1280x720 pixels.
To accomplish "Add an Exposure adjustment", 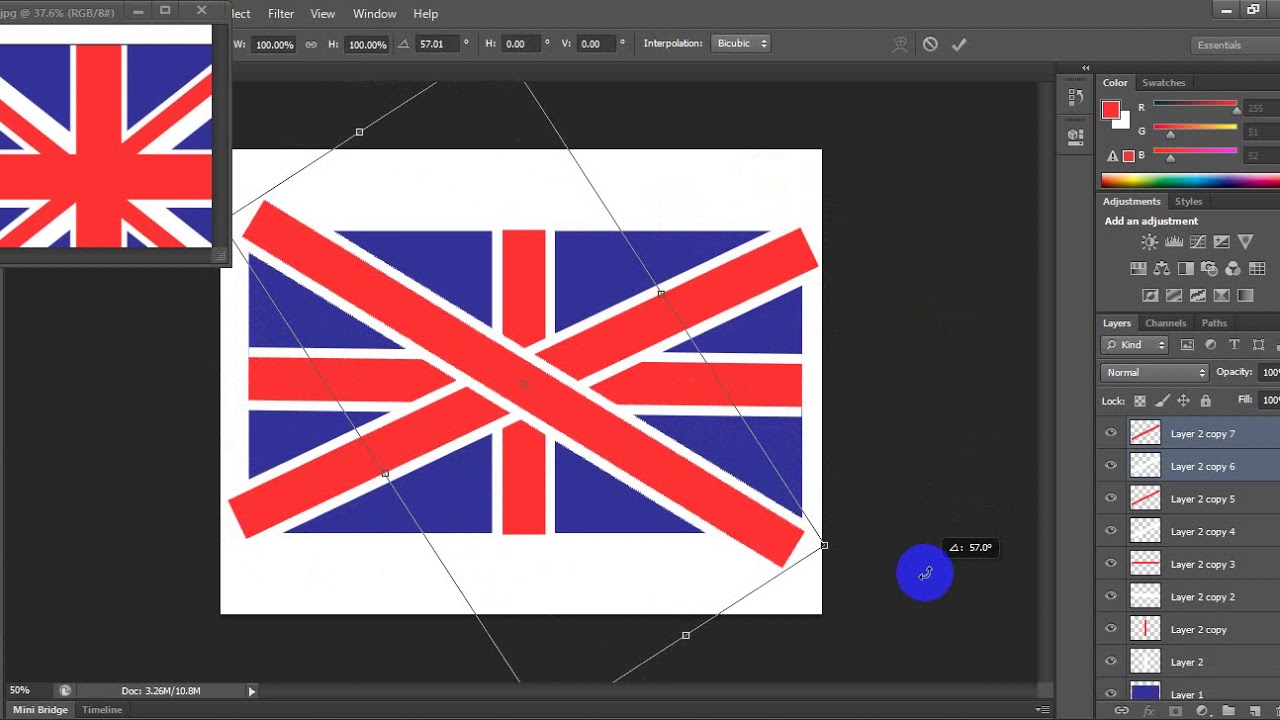I will click(x=1221, y=242).
